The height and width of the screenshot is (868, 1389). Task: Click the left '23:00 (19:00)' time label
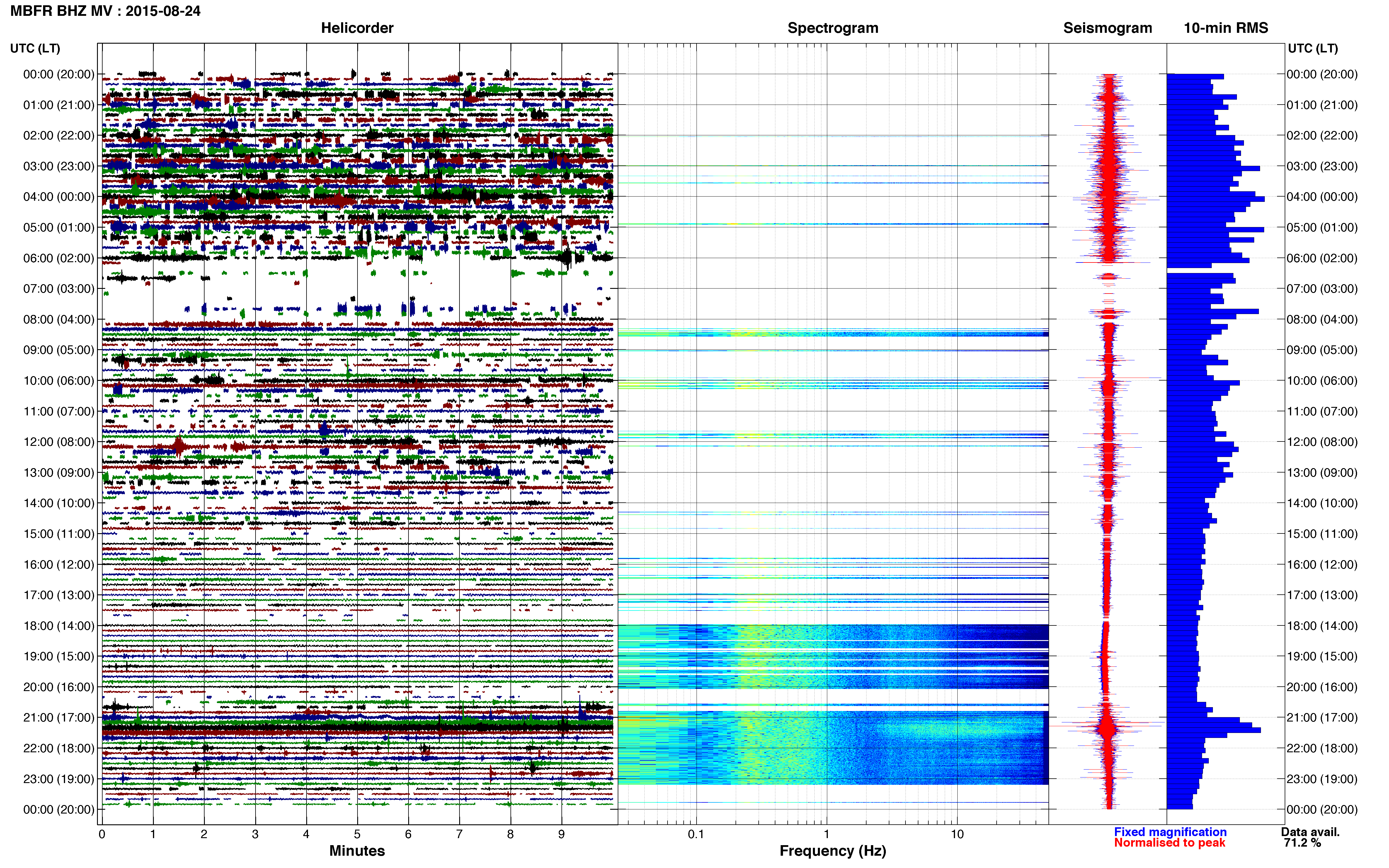click(59, 779)
